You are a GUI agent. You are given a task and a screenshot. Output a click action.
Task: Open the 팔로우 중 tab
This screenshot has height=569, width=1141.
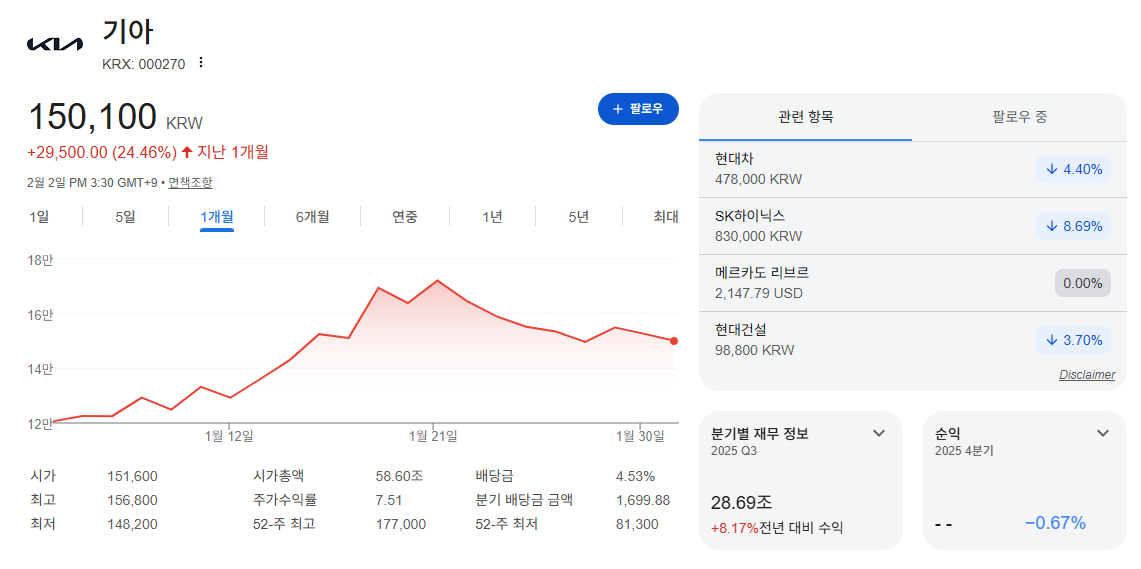1019,117
